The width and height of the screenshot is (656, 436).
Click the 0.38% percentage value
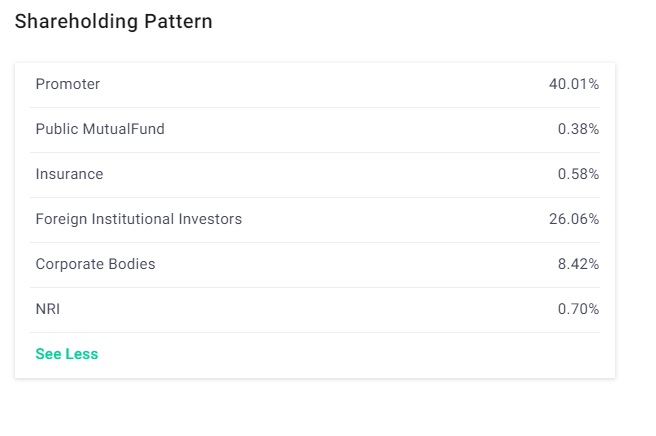point(578,129)
